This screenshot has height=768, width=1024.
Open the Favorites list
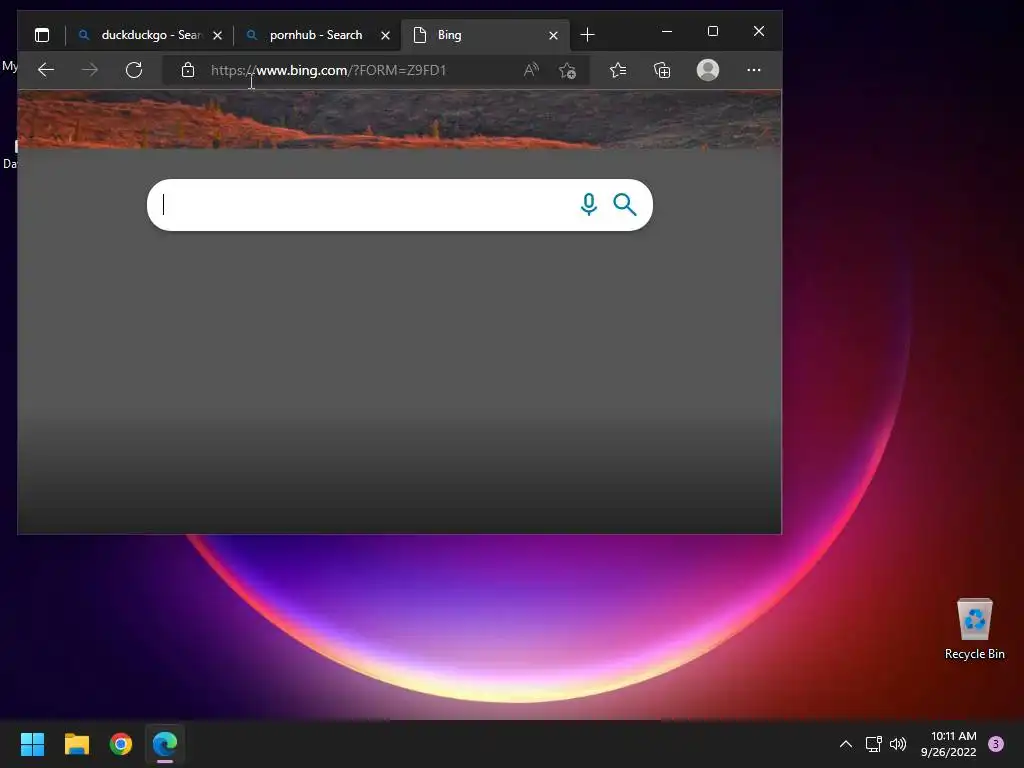pos(618,70)
